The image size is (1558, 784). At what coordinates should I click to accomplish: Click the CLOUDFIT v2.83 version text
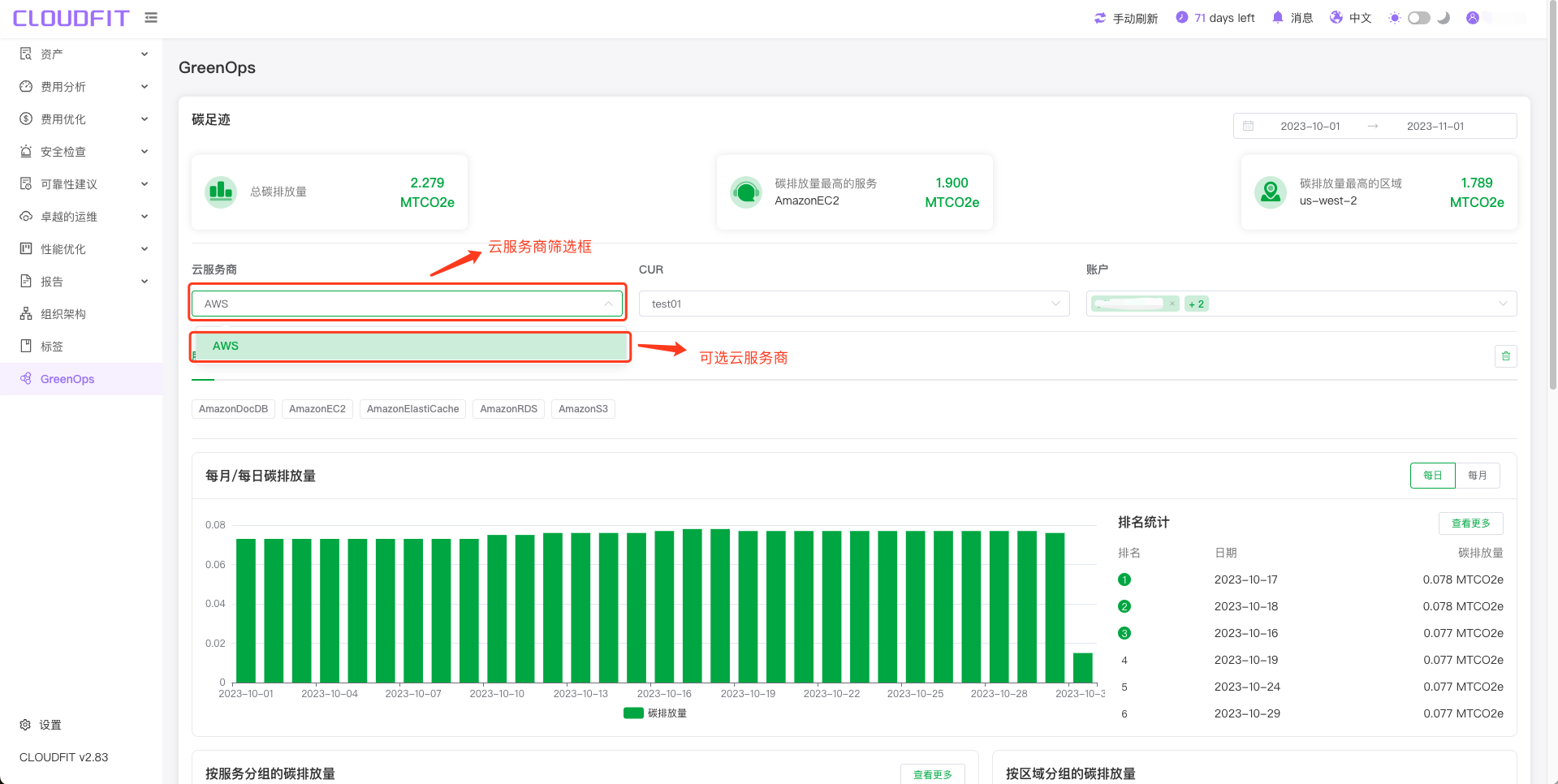pyautogui.click(x=64, y=757)
